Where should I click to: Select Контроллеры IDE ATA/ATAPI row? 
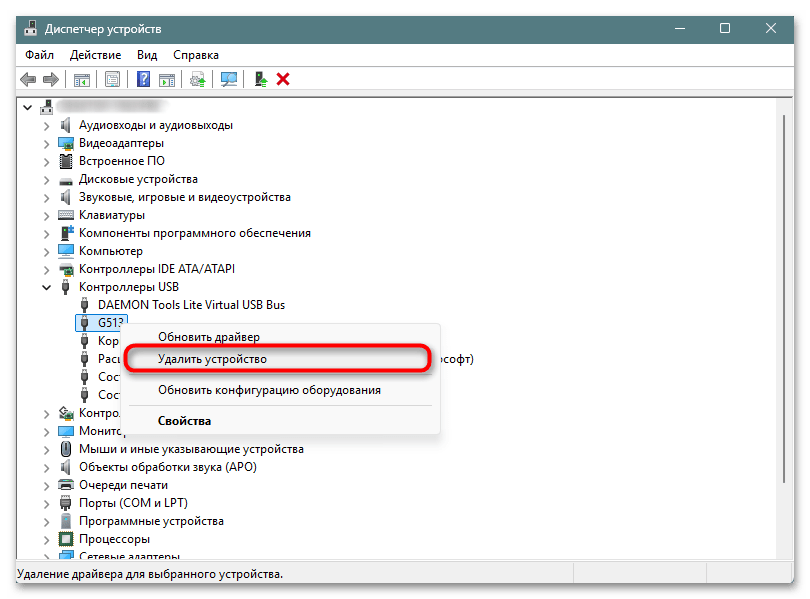click(x=157, y=269)
